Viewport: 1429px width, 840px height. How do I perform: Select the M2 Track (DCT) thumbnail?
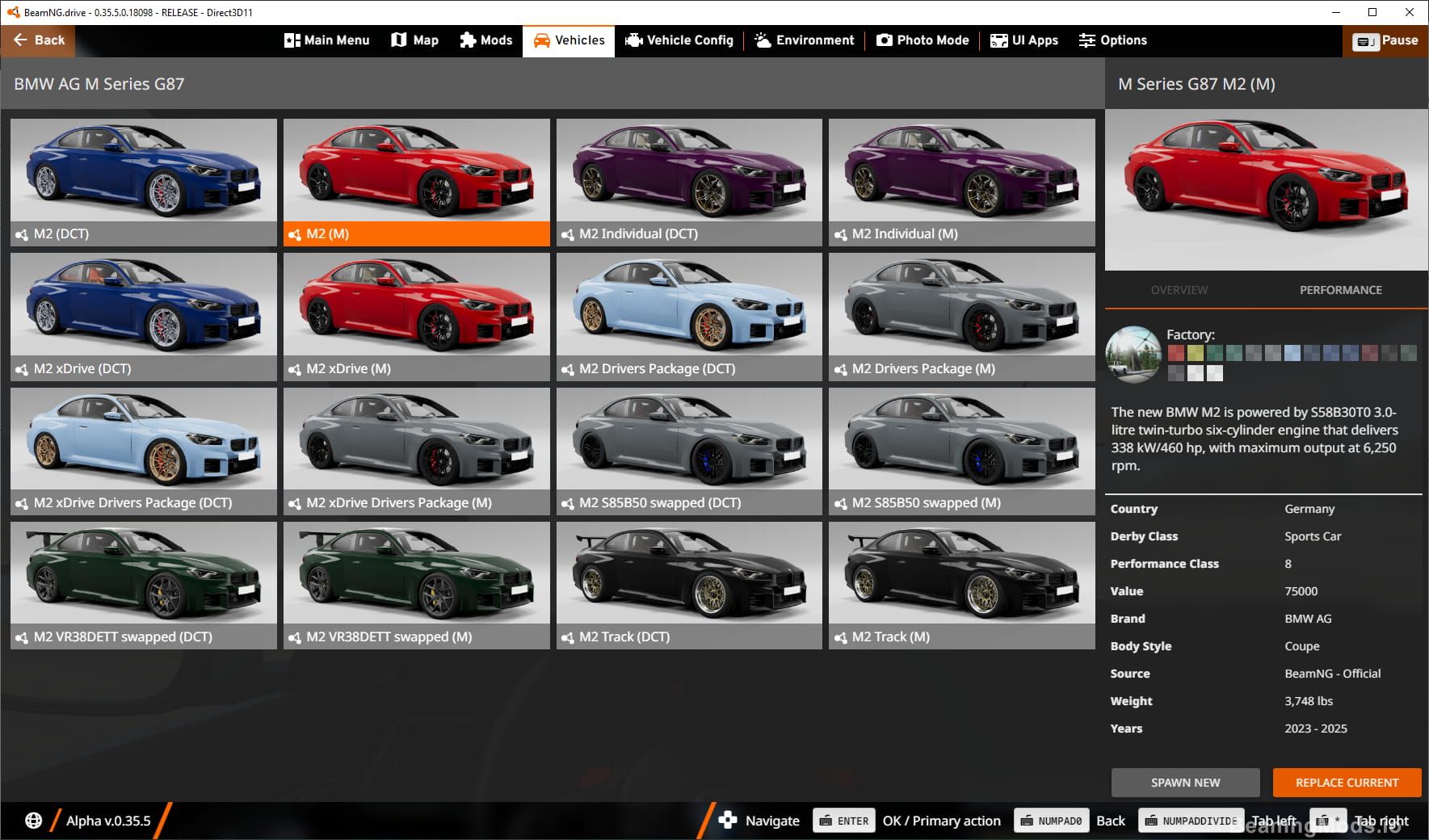click(x=689, y=585)
